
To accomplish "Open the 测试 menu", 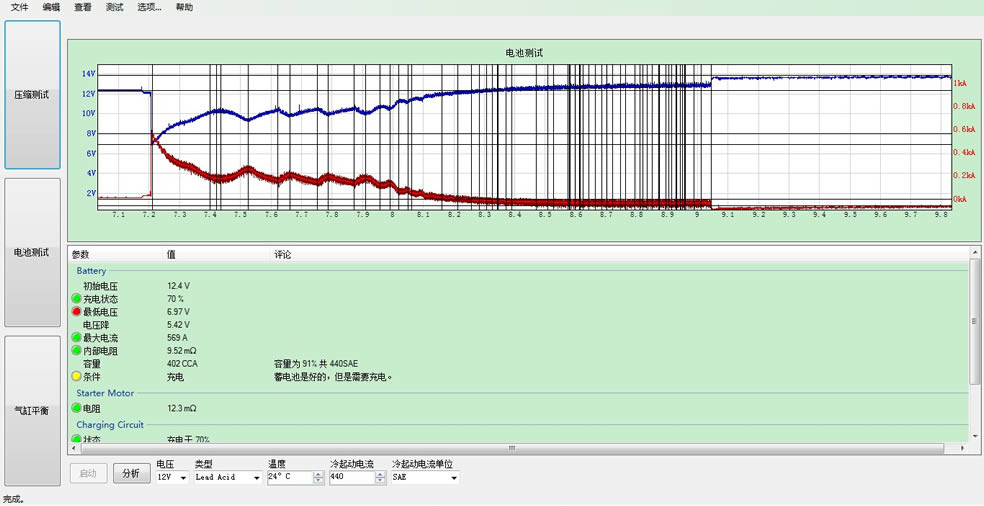I will [114, 7].
